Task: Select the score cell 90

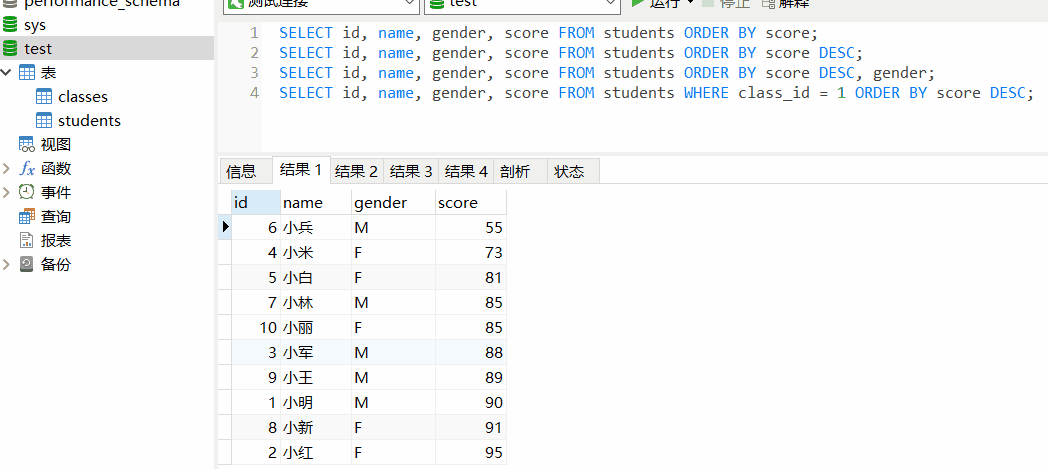Action: [471, 402]
